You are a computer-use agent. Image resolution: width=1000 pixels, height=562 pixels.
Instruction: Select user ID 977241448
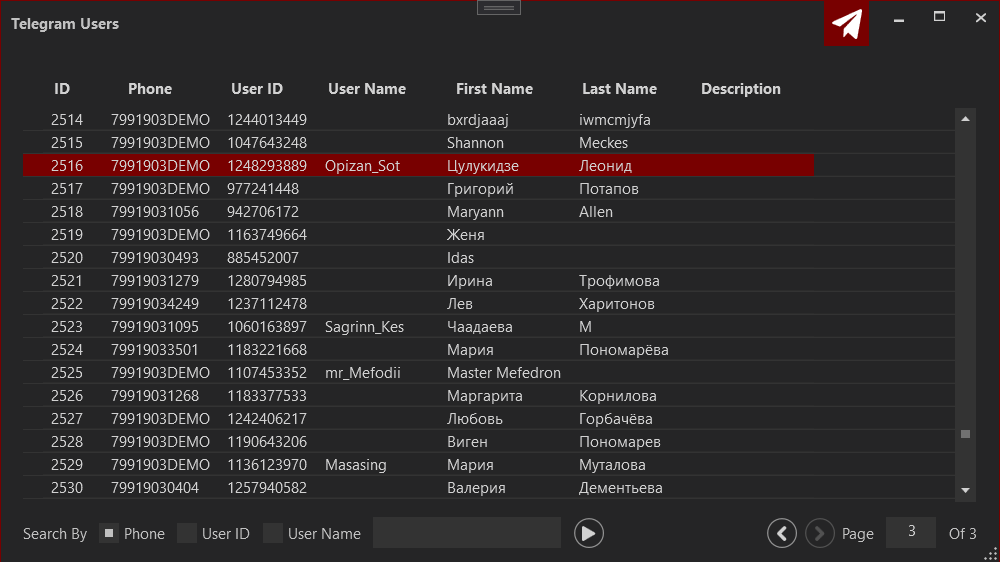263,189
